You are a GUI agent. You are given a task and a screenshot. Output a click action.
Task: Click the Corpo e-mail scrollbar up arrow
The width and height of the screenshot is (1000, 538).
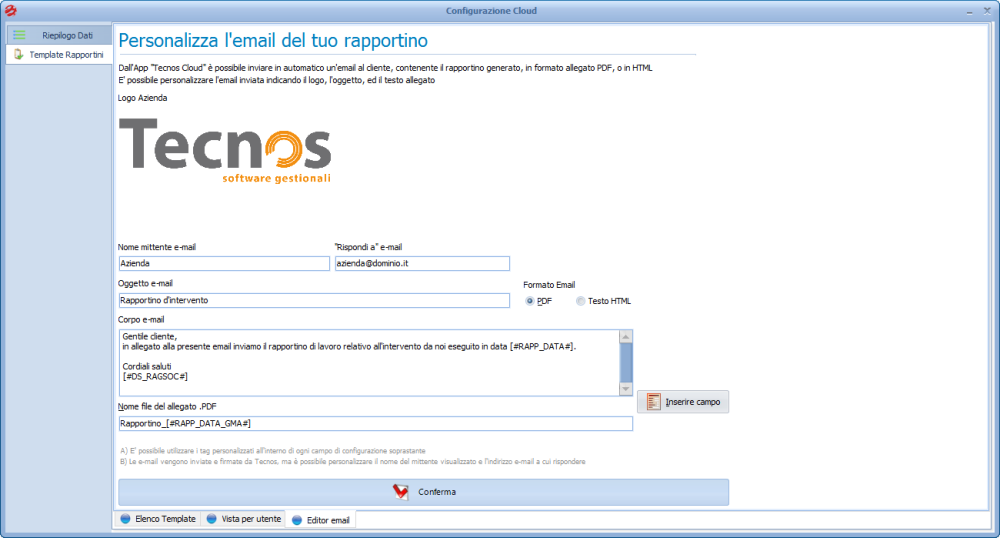click(626, 337)
